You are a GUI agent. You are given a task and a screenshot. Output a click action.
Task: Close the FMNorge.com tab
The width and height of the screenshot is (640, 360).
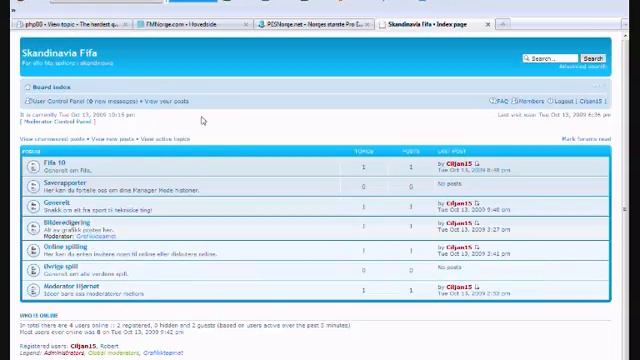(x=246, y=24)
